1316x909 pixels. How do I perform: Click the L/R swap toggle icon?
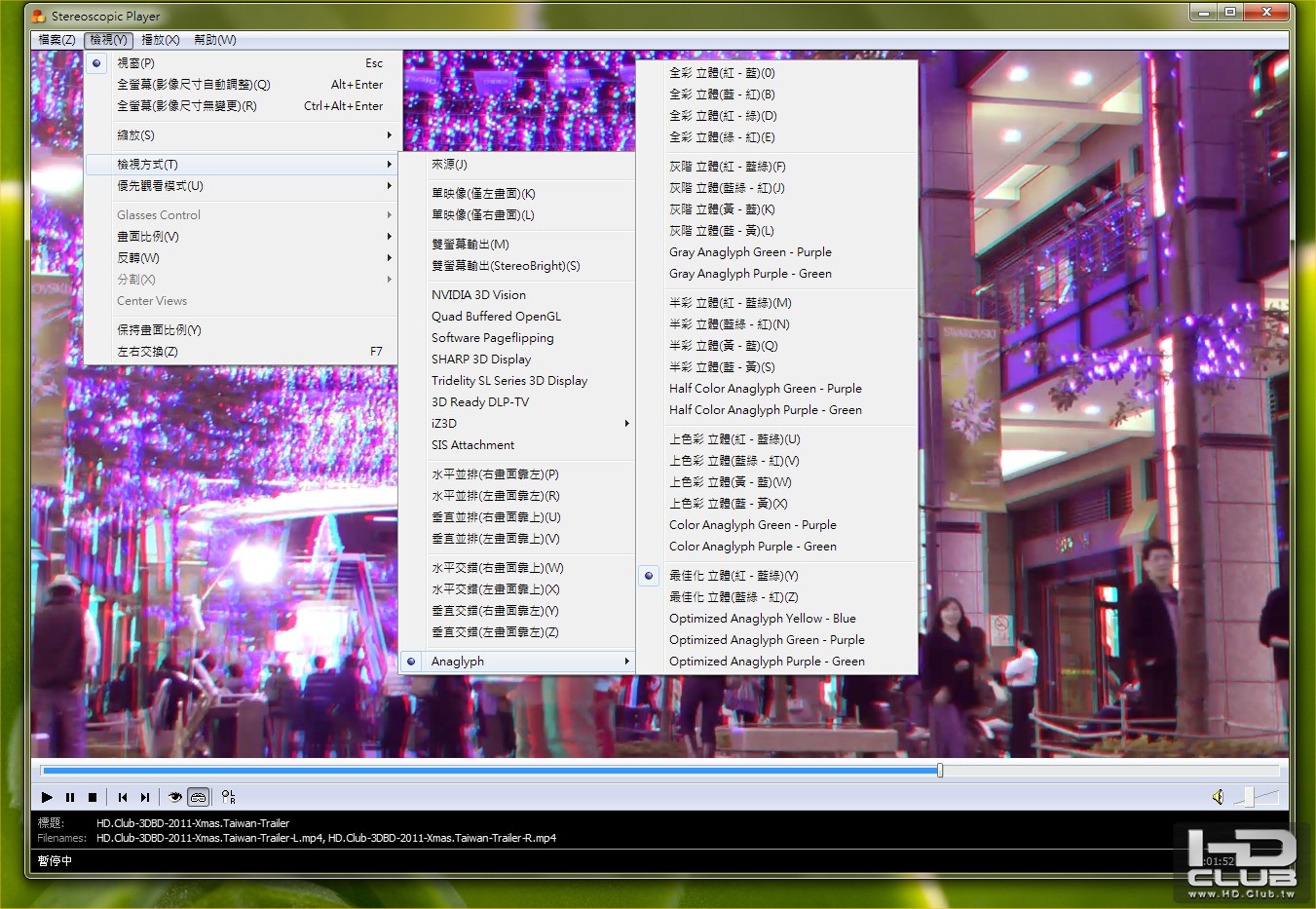pyautogui.click(x=228, y=797)
